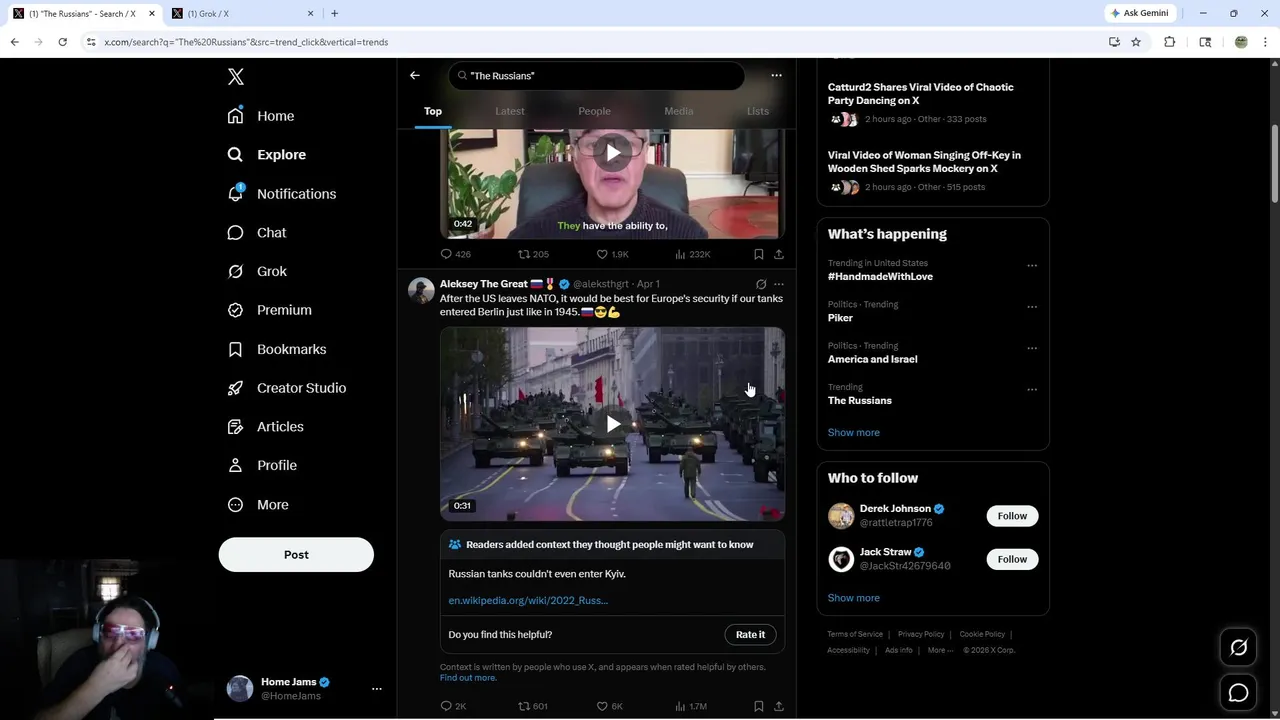Like the post with 1.9K likes
This screenshot has width=1280, height=720.
[612, 254]
